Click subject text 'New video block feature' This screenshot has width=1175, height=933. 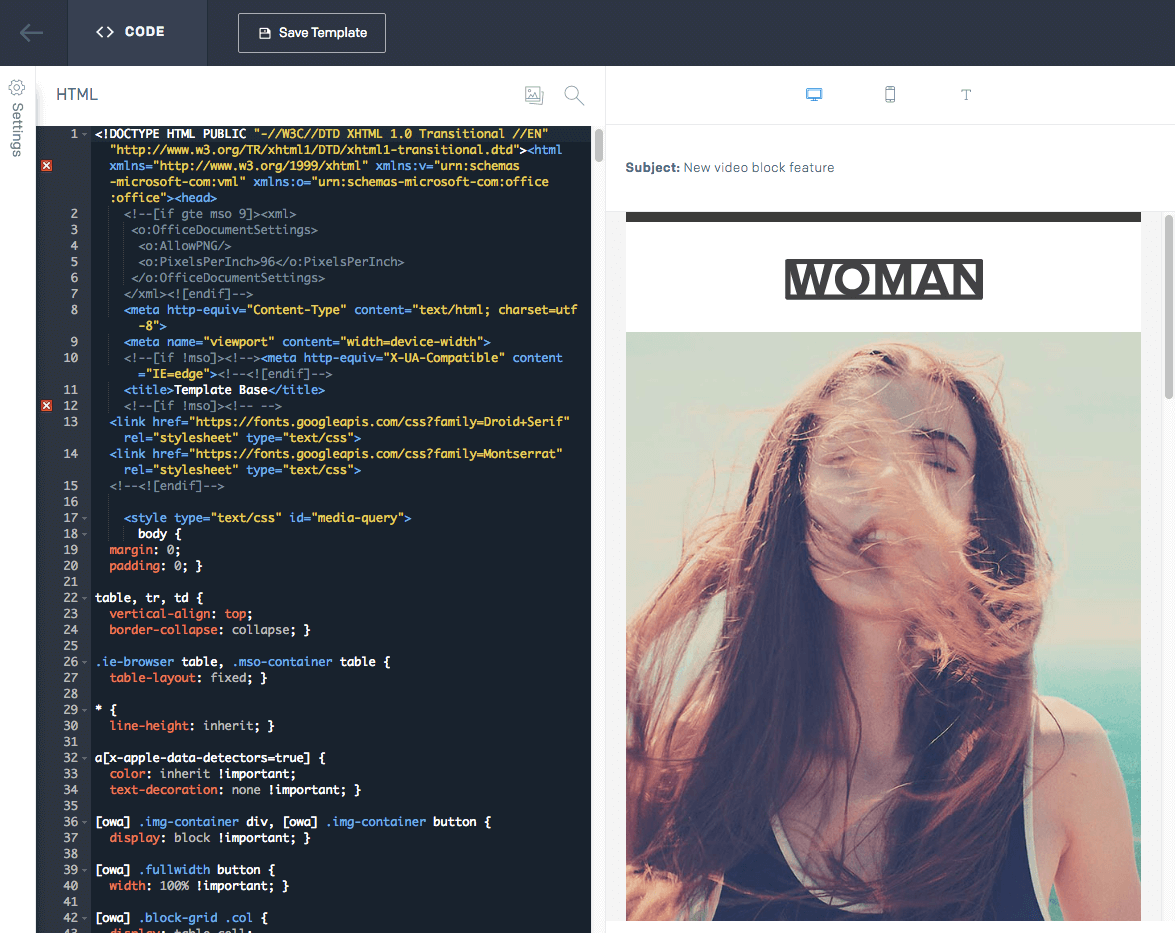click(758, 168)
